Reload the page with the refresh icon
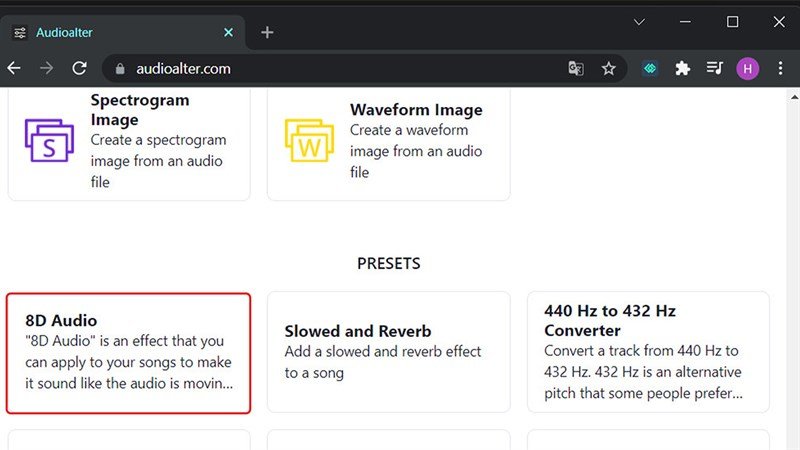 point(79,69)
